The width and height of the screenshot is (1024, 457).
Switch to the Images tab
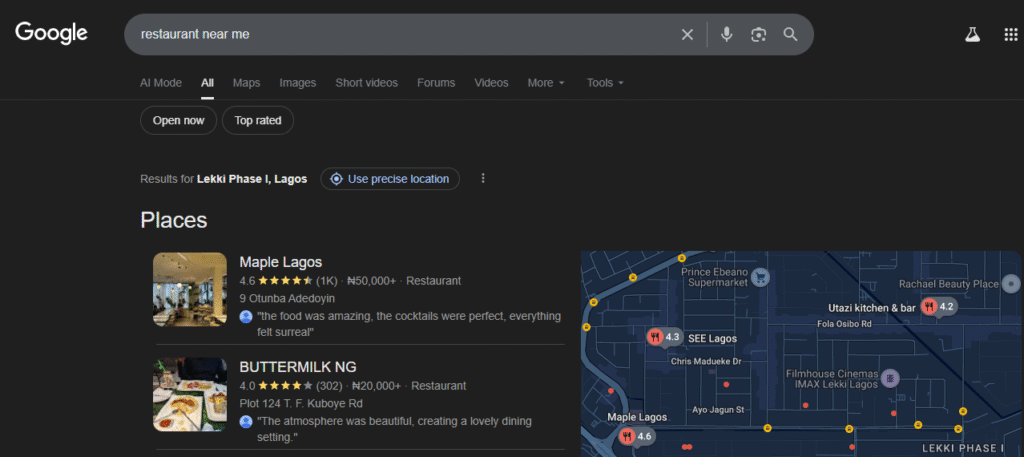point(297,83)
